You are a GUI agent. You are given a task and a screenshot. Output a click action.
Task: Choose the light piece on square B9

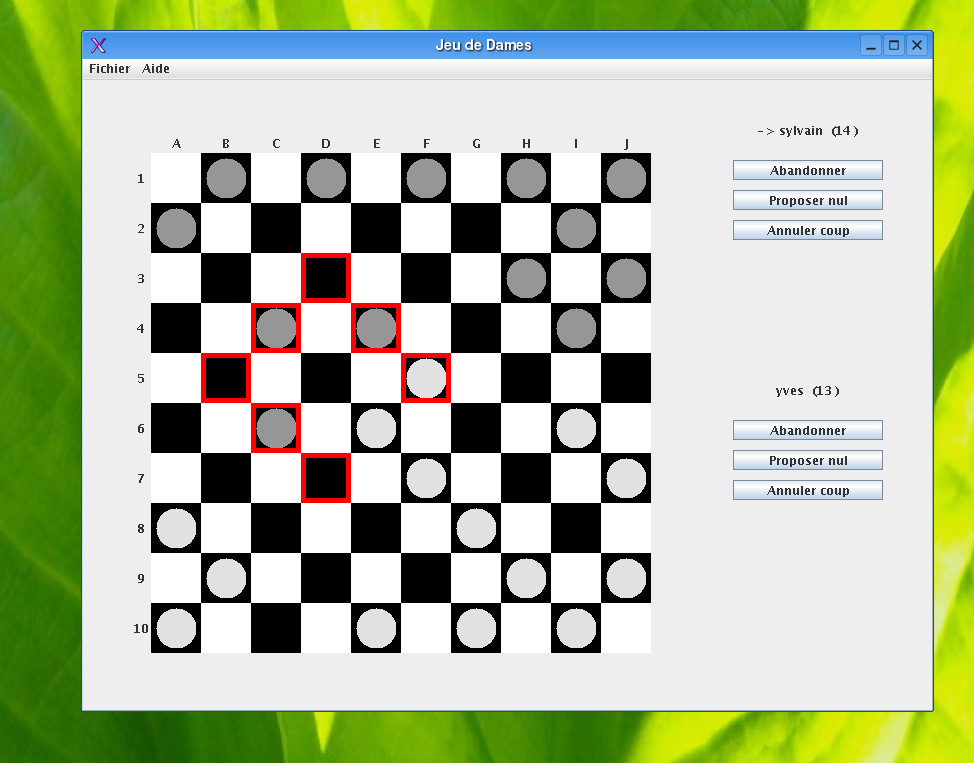pos(226,578)
